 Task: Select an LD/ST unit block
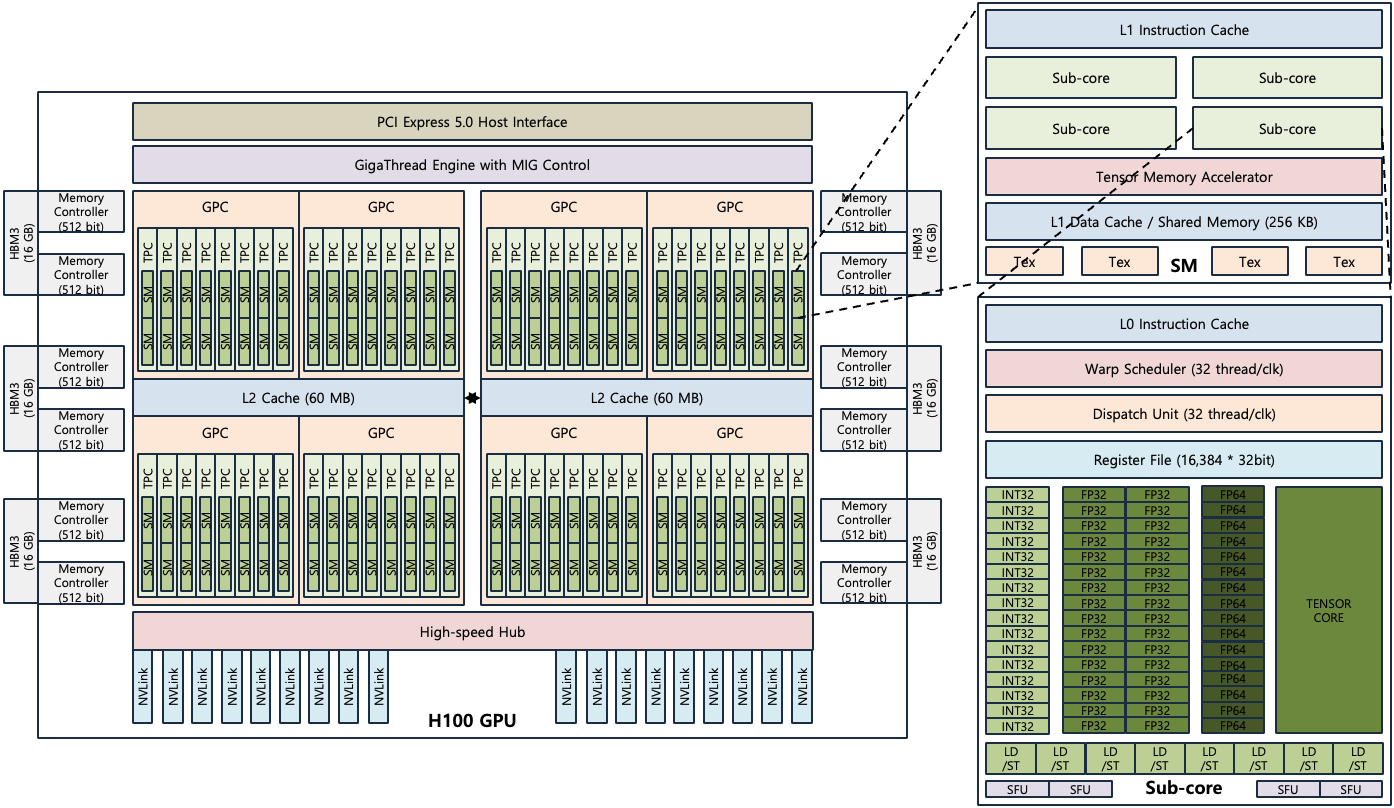1014,757
